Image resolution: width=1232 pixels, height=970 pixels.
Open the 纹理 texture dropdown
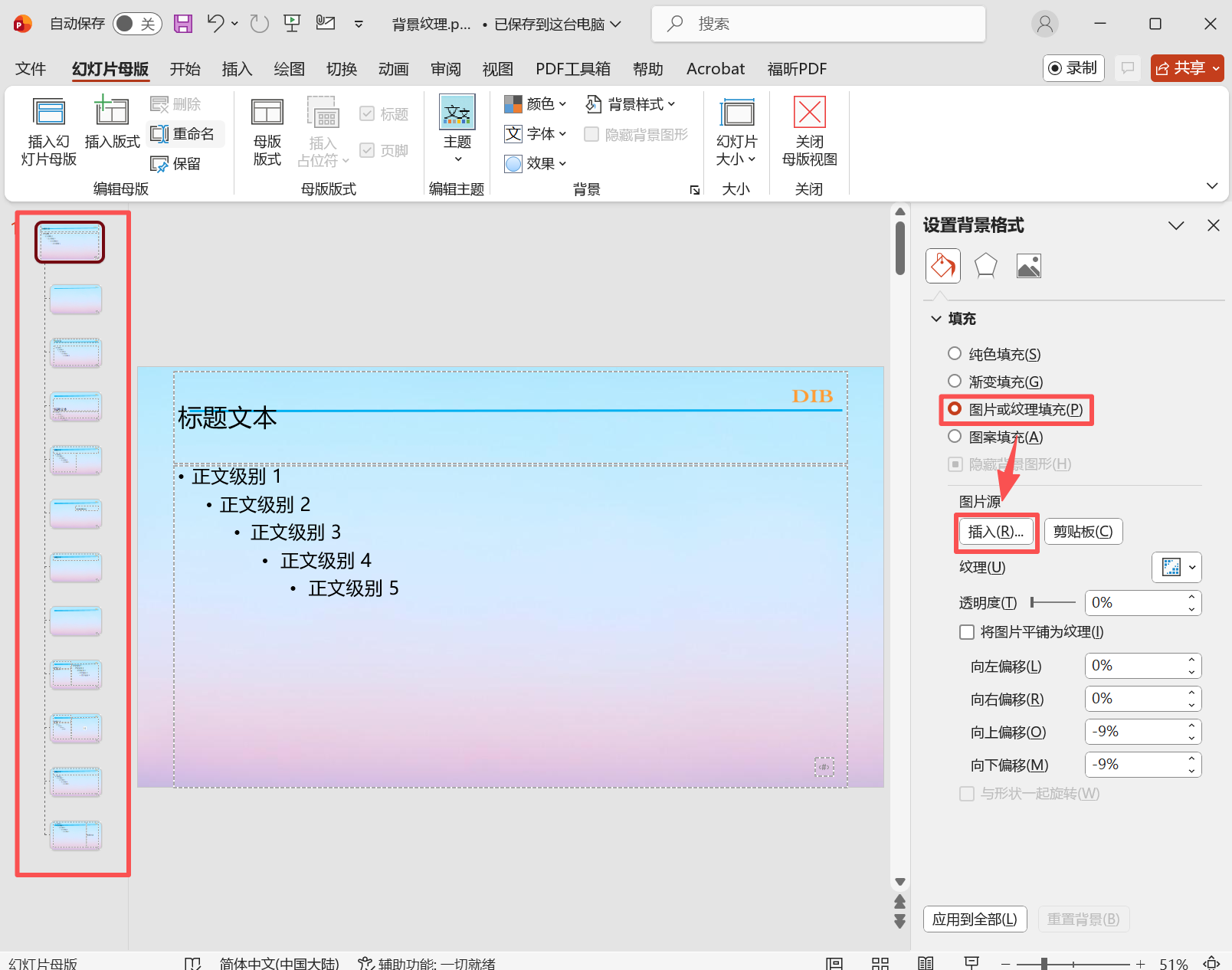pos(1176,567)
